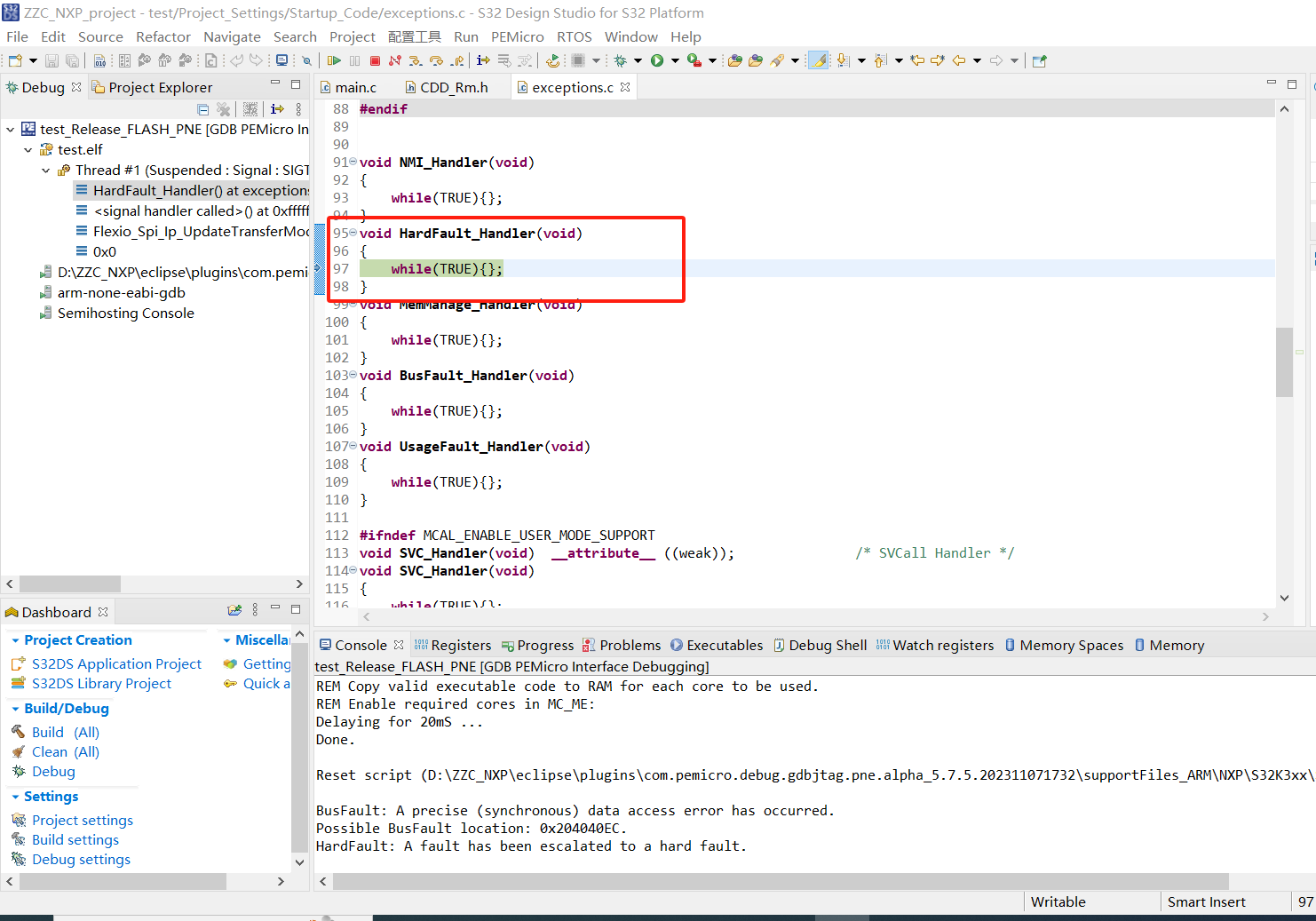Toggle breakpoint marker beside HardFault_Handler line
The height and width of the screenshot is (921, 1316).
coord(321,233)
